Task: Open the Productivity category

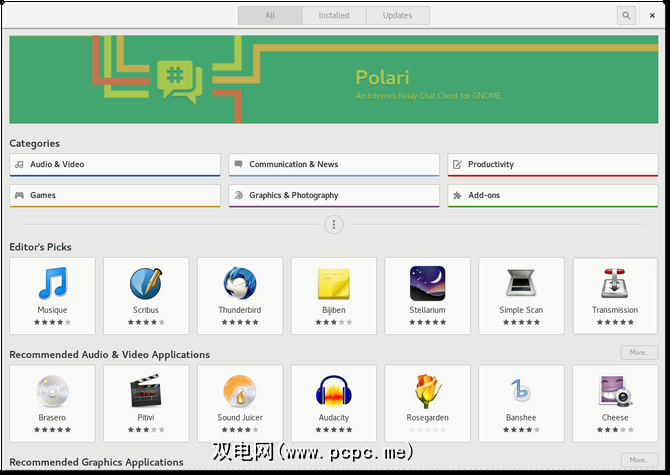Action: click(x=553, y=165)
